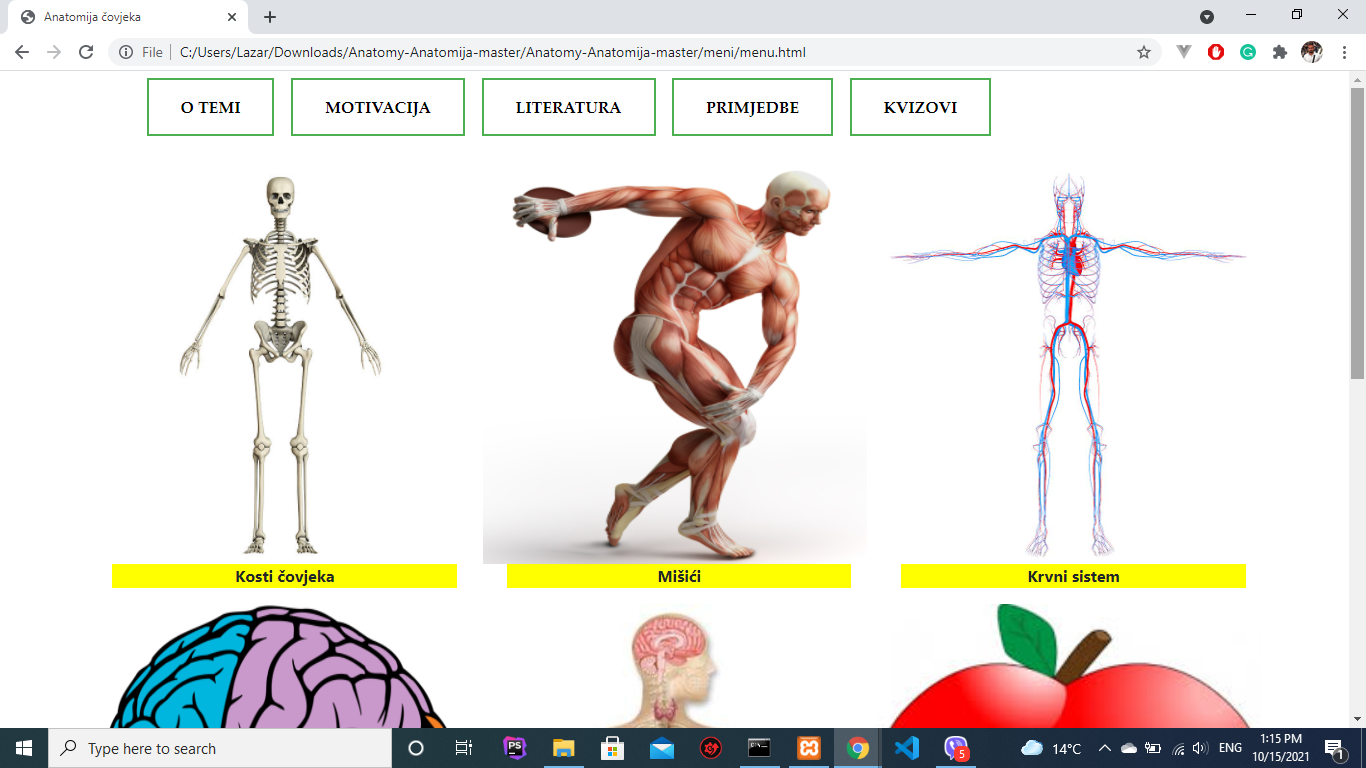Open the Mail app on the taskbar
Screen dimensions: 1366x768
[x=661, y=748]
